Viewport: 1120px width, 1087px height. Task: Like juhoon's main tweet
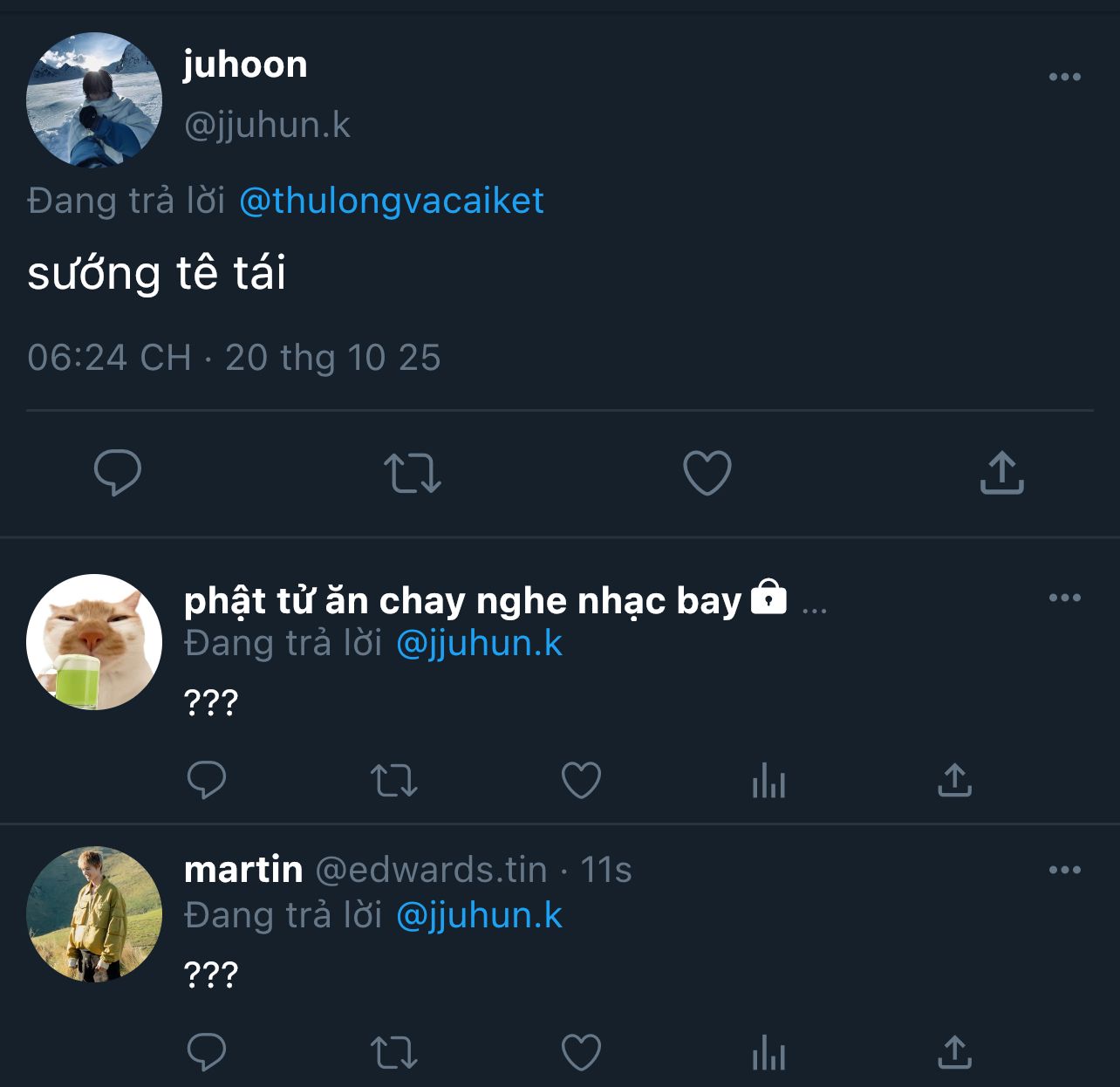pos(707,473)
